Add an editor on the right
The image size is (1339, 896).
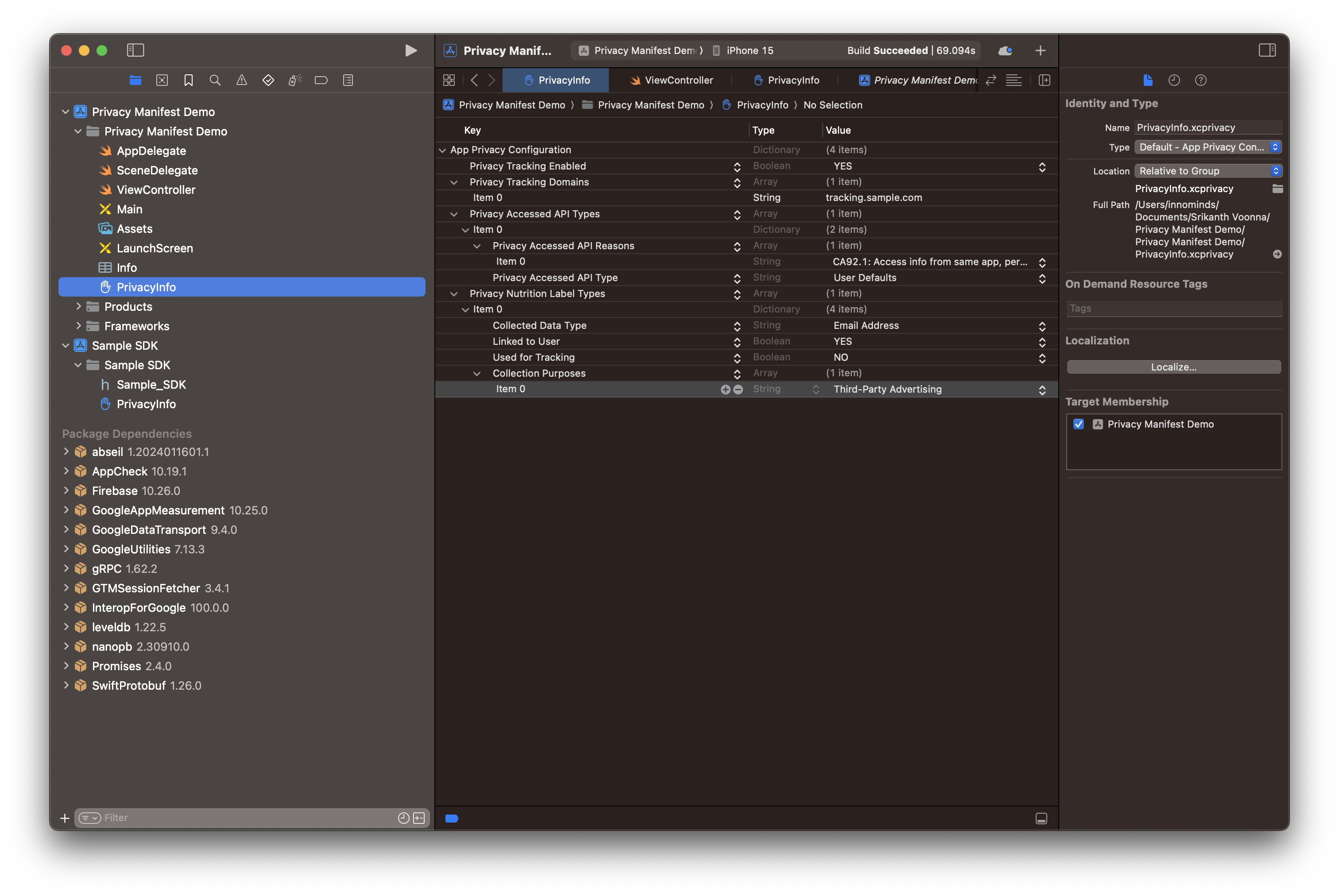coord(1044,80)
